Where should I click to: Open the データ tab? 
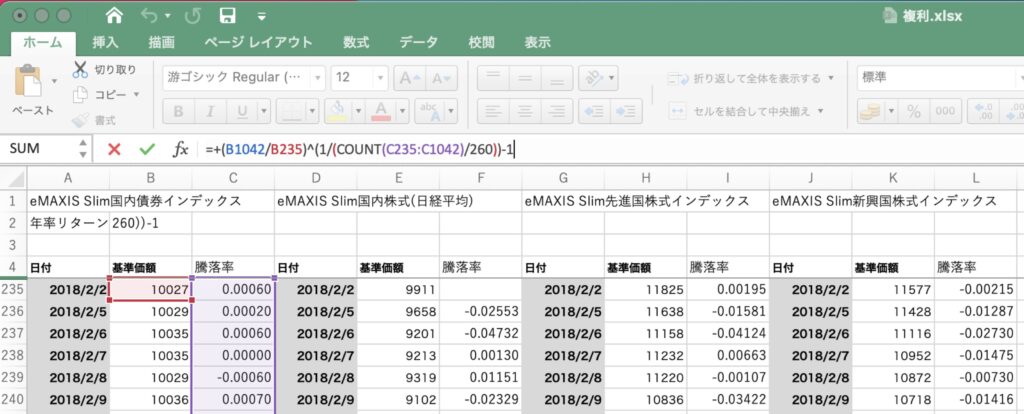419,42
